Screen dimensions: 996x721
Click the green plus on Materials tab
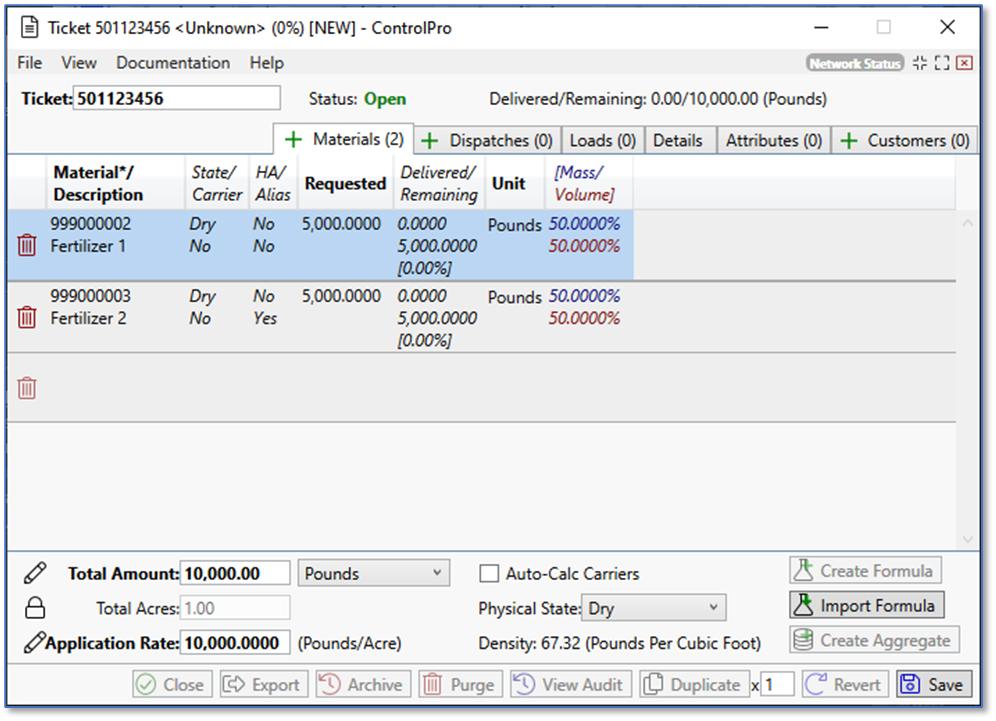(294, 140)
